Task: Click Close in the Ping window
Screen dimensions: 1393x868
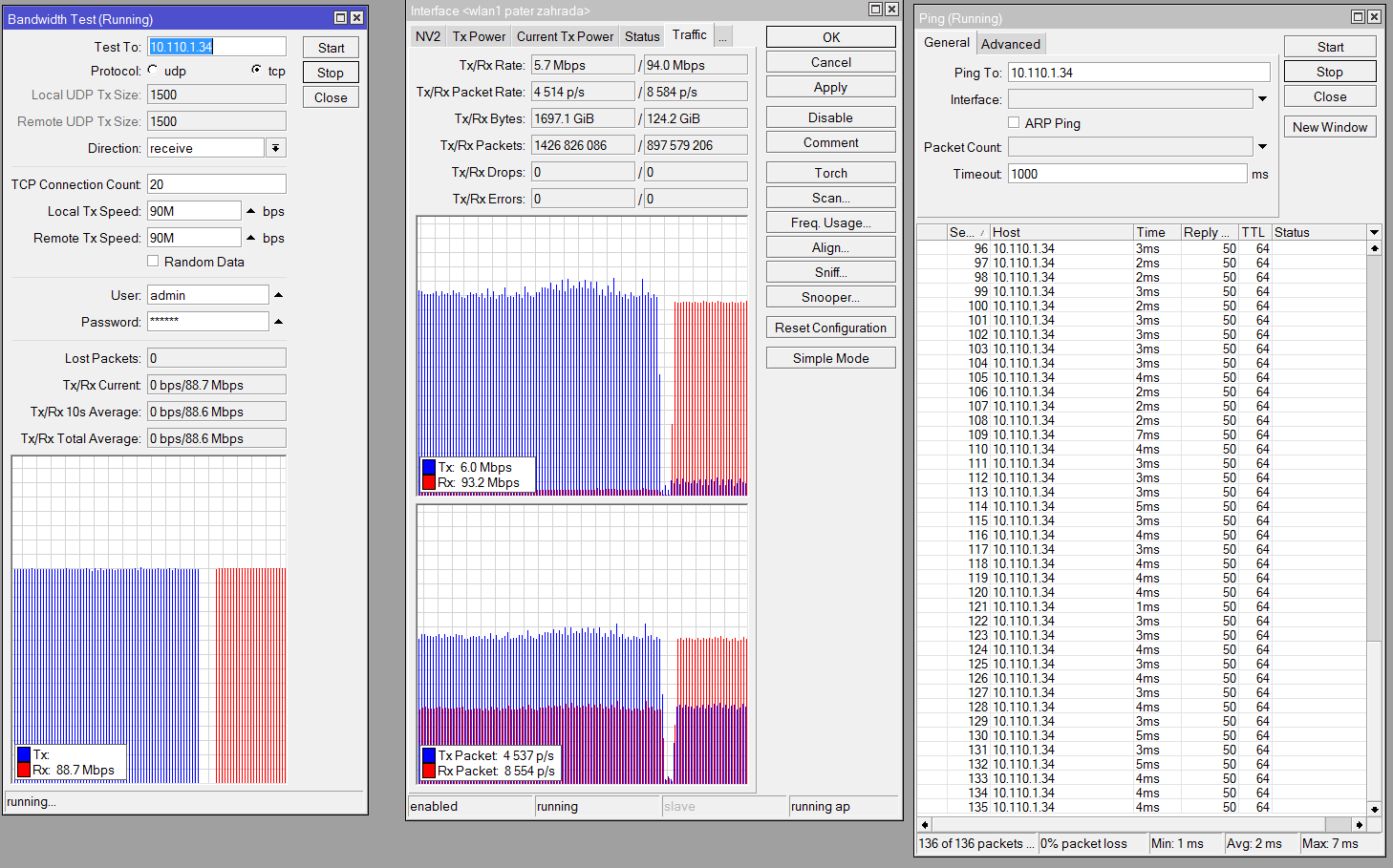Action: (1330, 96)
